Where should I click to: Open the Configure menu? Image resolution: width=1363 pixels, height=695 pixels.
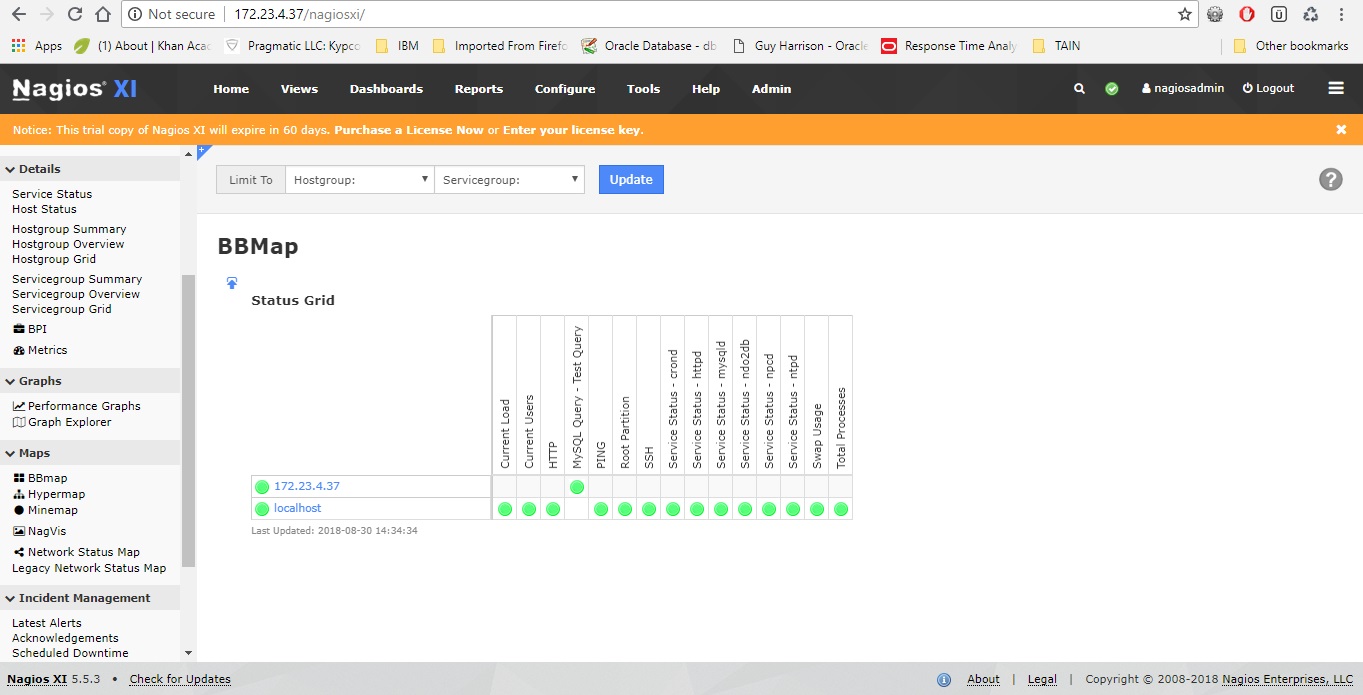point(565,89)
